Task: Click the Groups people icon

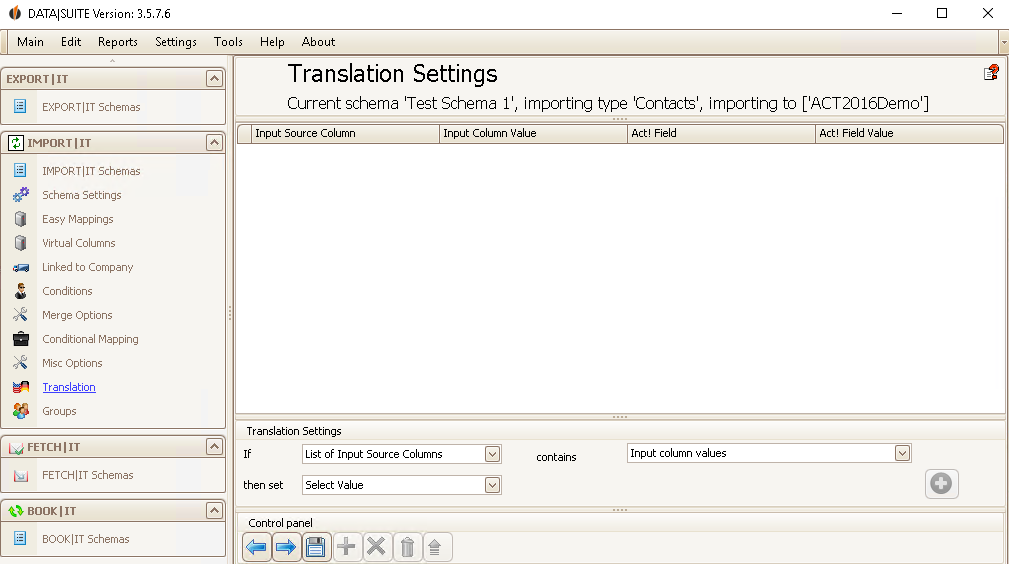Action: pyautogui.click(x=21, y=411)
